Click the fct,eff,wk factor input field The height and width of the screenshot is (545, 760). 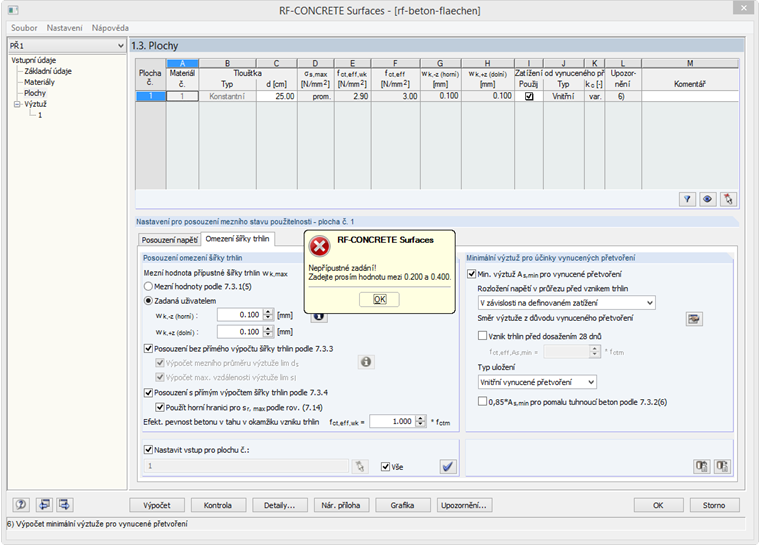click(393, 421)
